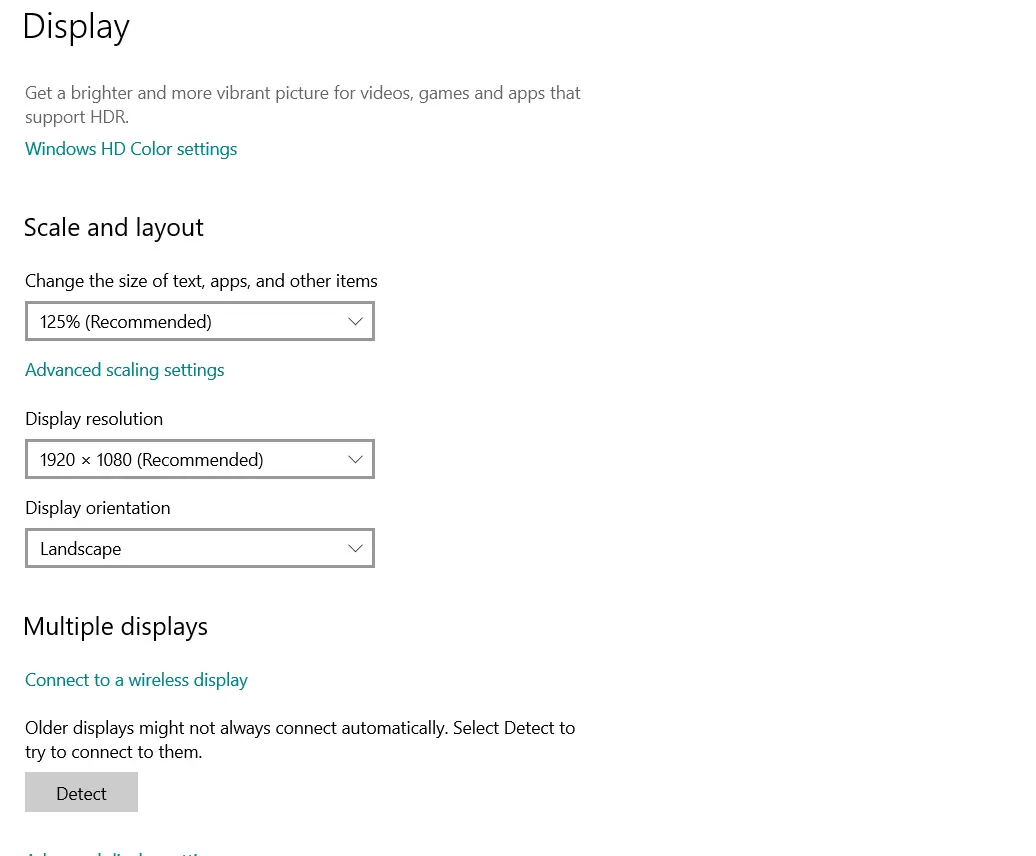The height and width of the screenshot is (856, 1036).
Task: Open the 125% scaling dropdown
Action: click(x=199, y=322)
